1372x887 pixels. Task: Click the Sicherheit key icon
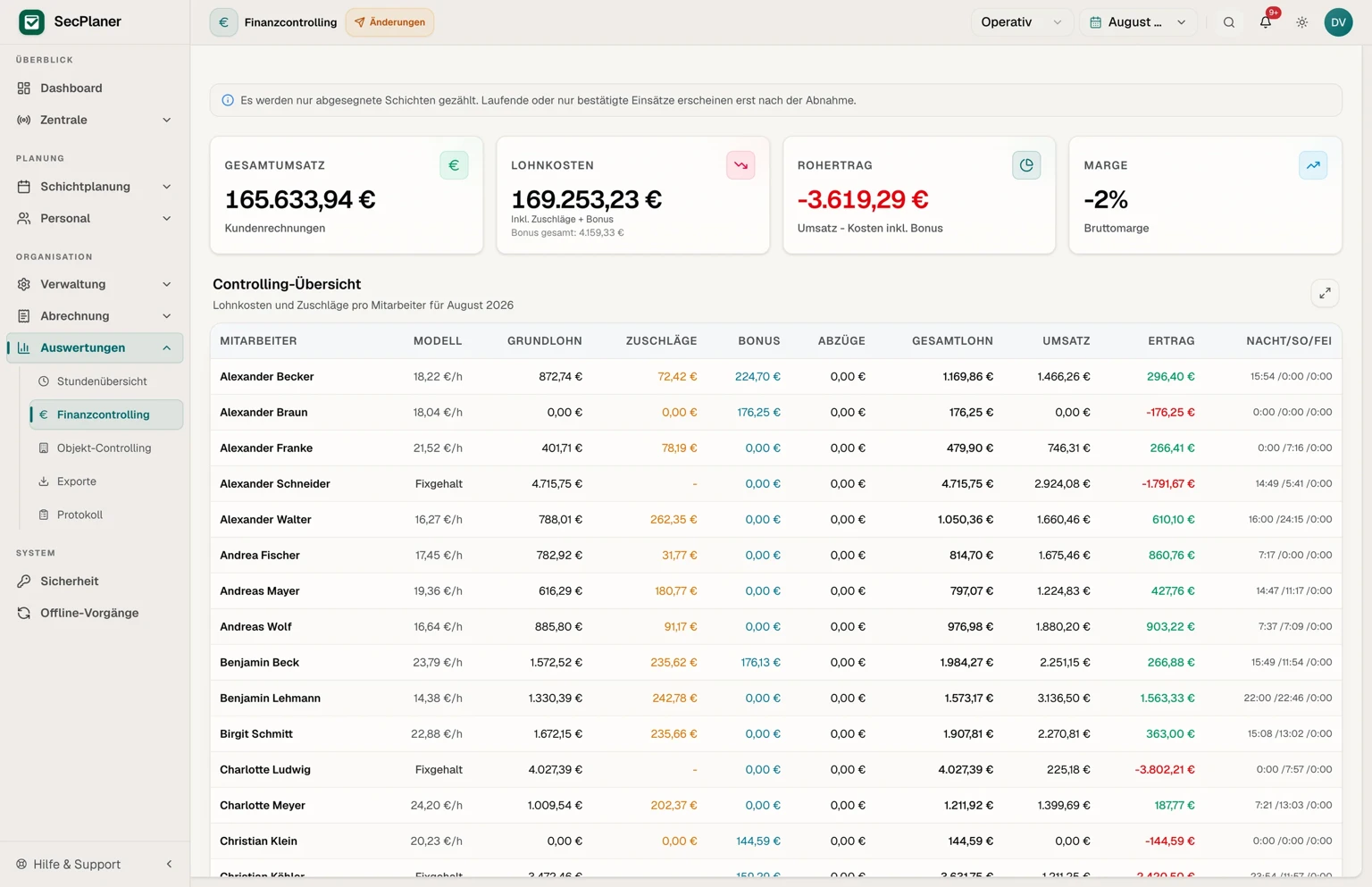click(24, 582)
